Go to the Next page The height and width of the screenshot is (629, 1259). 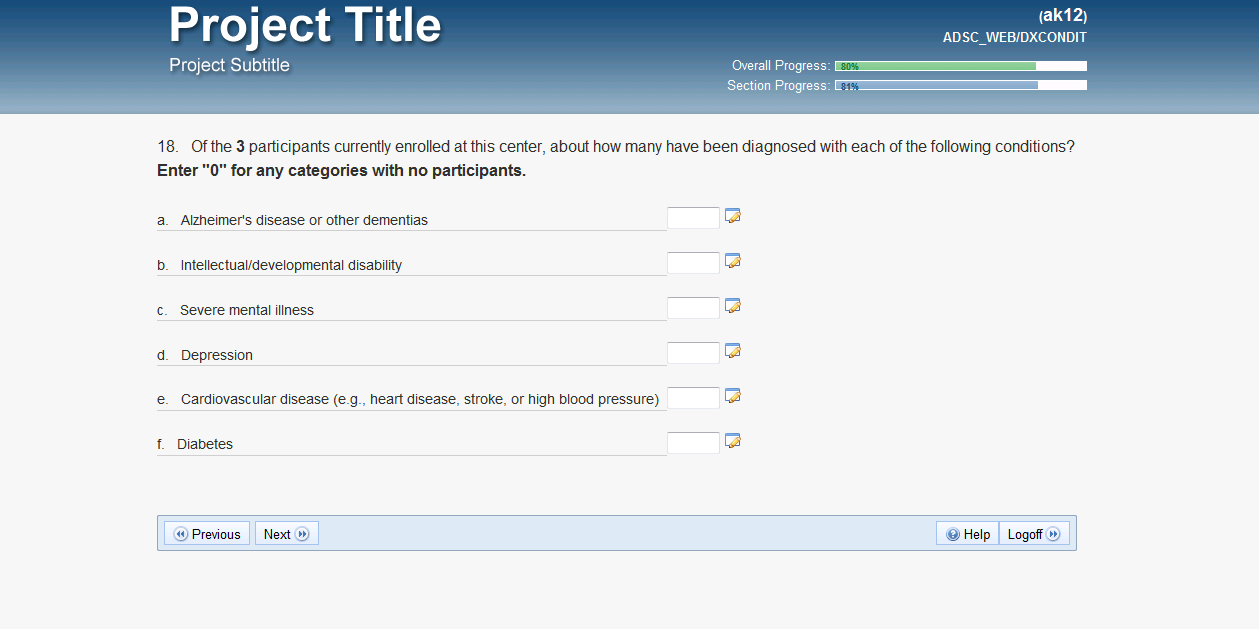coord(286,534)
